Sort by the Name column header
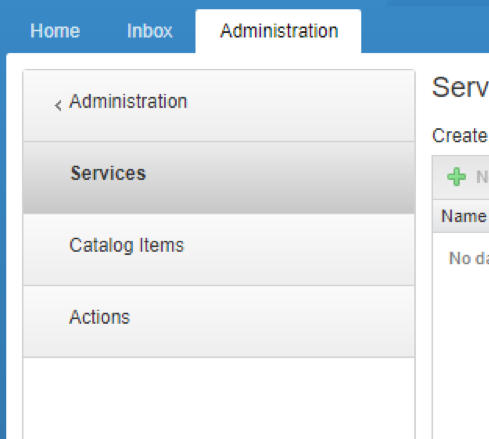Screen dimensions: 489x439 [464, 216]
